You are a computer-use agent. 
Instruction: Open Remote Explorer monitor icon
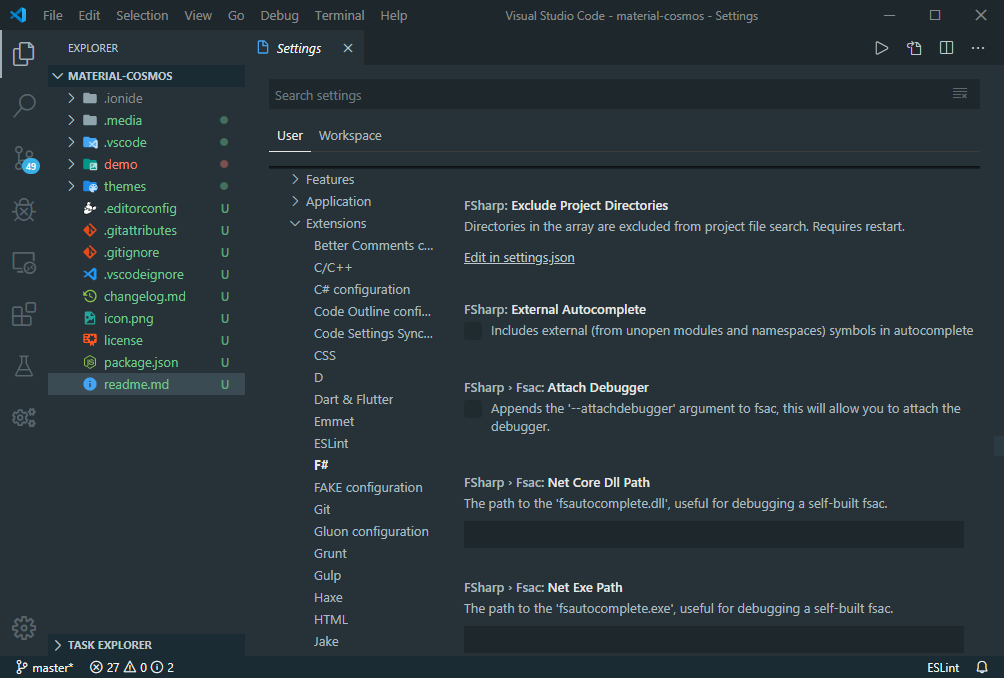24,262
